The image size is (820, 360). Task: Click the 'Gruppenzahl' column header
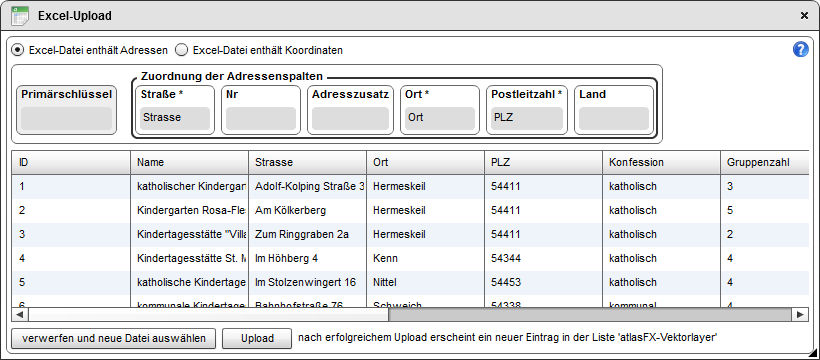[765, 162]
